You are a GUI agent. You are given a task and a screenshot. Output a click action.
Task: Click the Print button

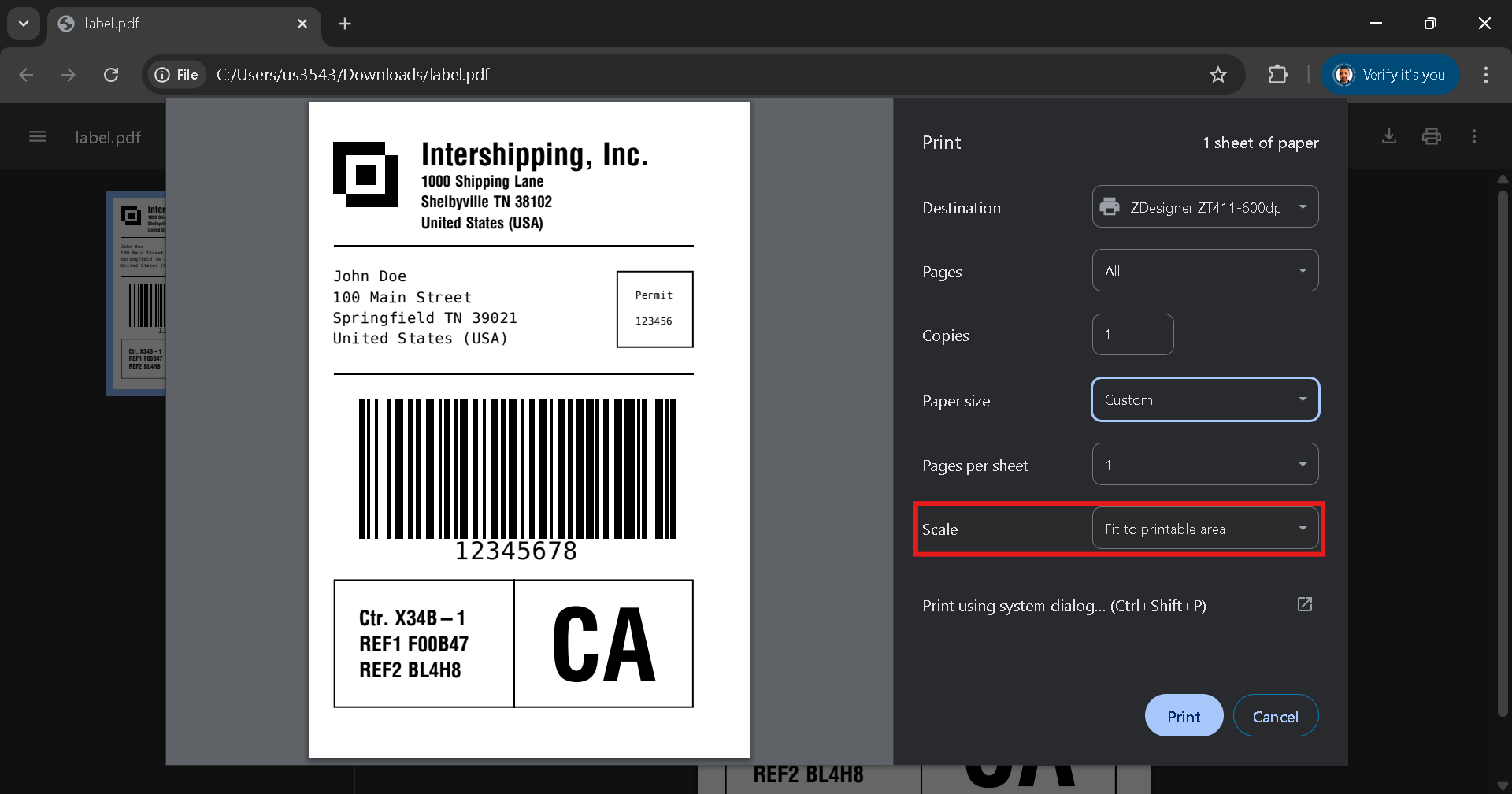pos(1184,716)
